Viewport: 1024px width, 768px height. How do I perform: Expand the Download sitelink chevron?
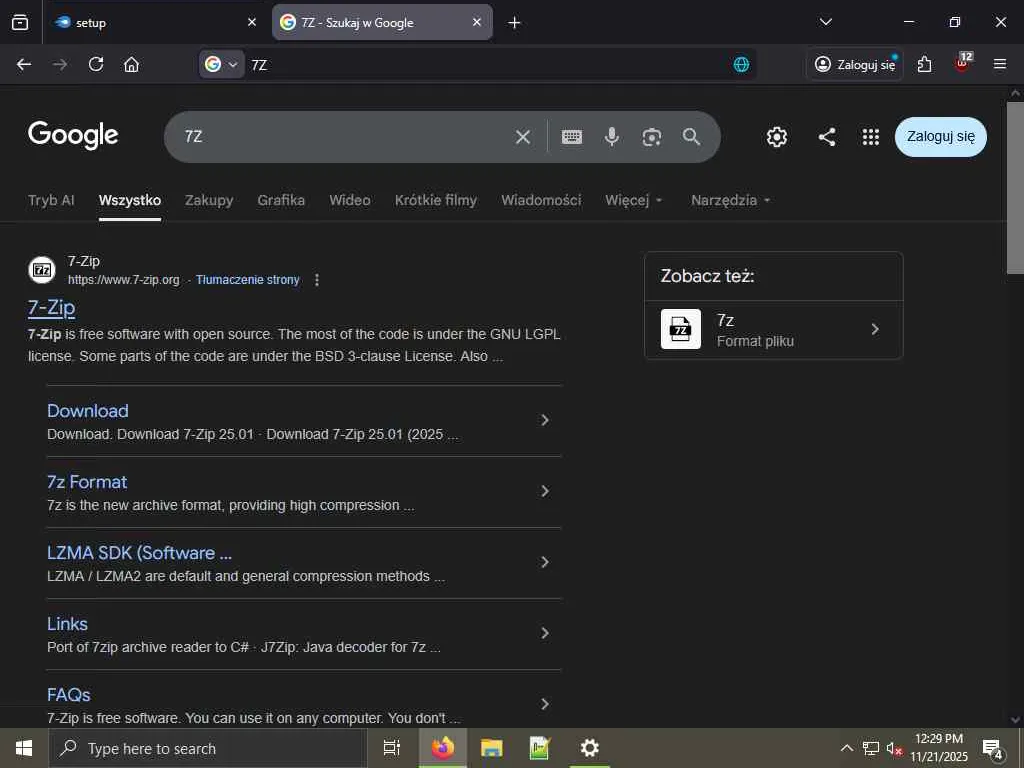click(x=545, y=420)
